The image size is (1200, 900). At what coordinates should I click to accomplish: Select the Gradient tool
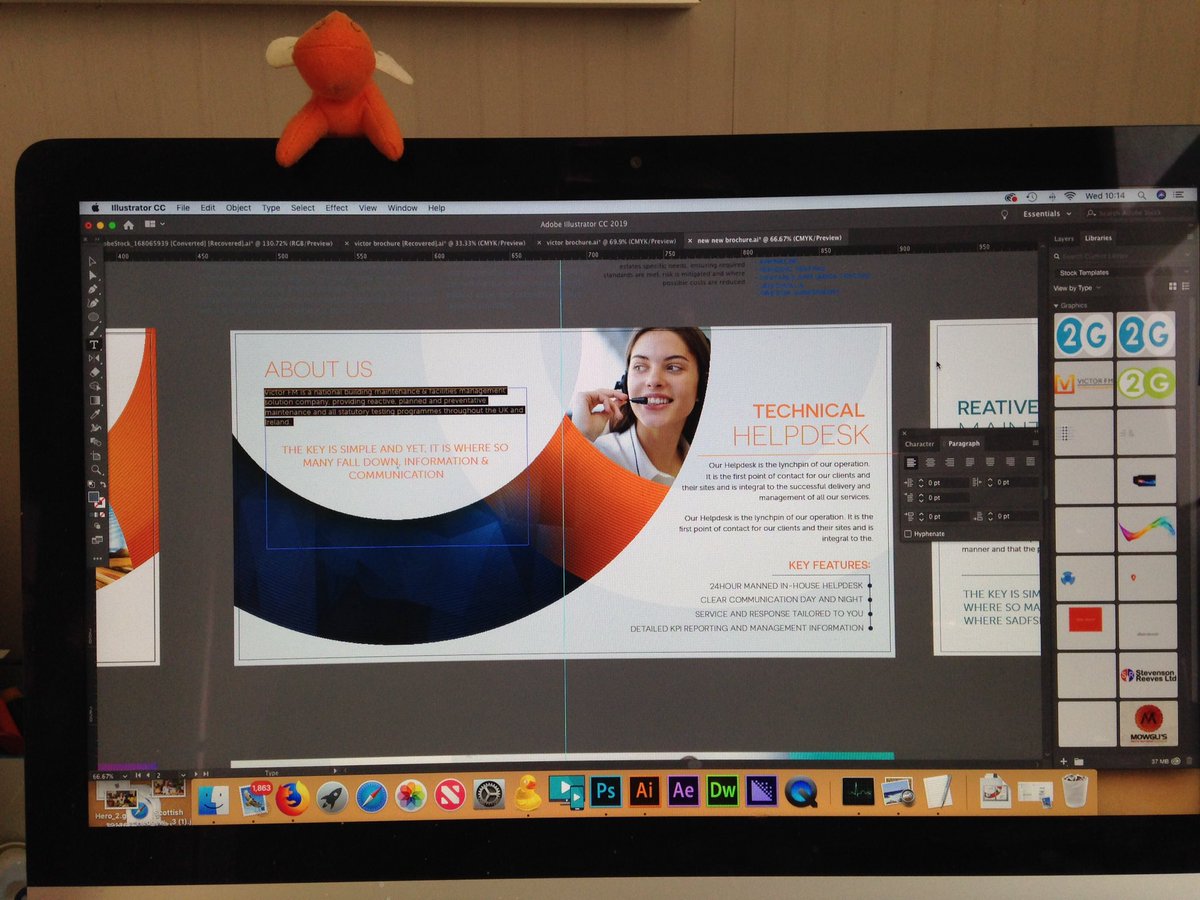(95, 400)
